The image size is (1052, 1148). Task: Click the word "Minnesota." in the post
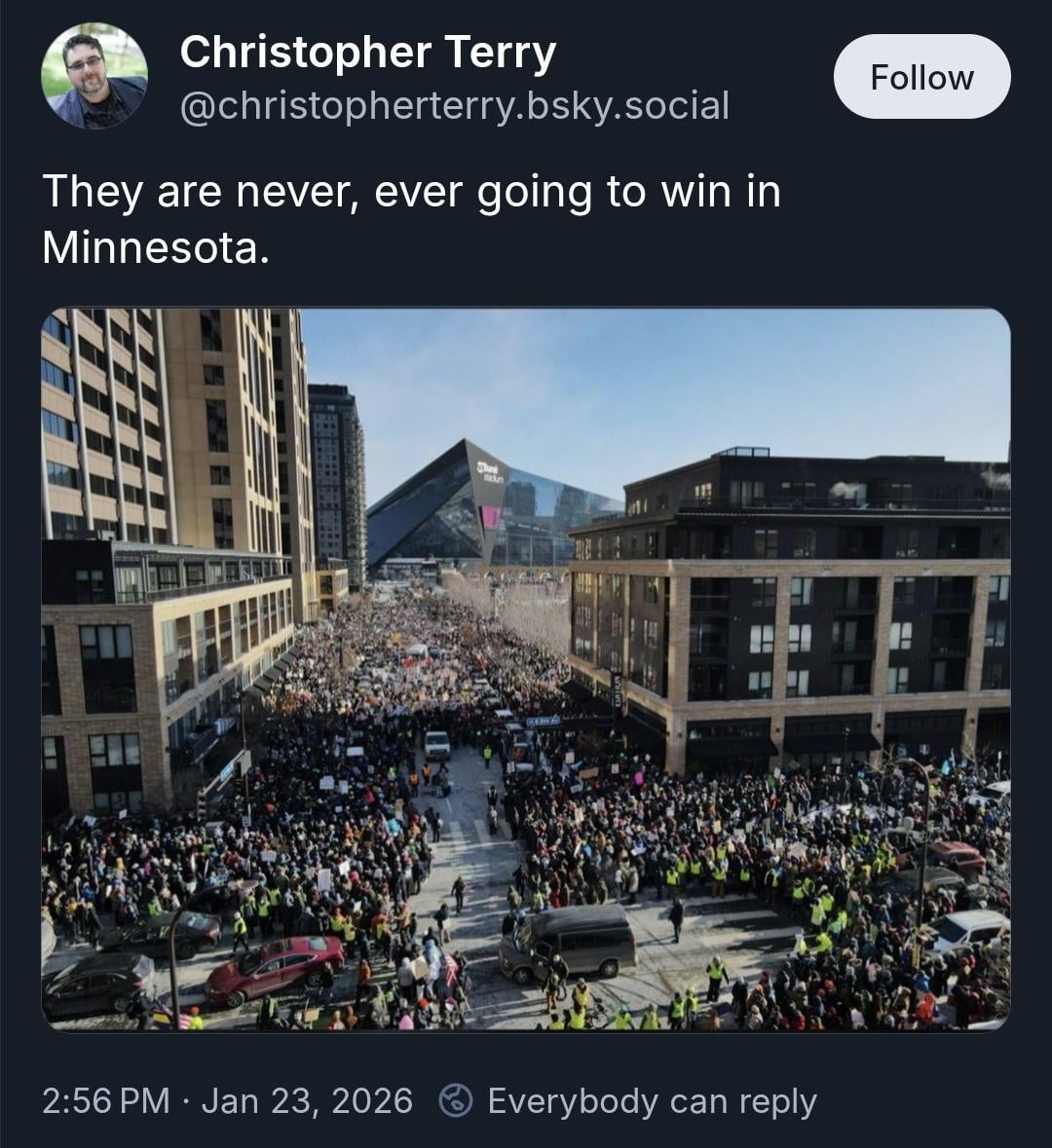[156, 248]
